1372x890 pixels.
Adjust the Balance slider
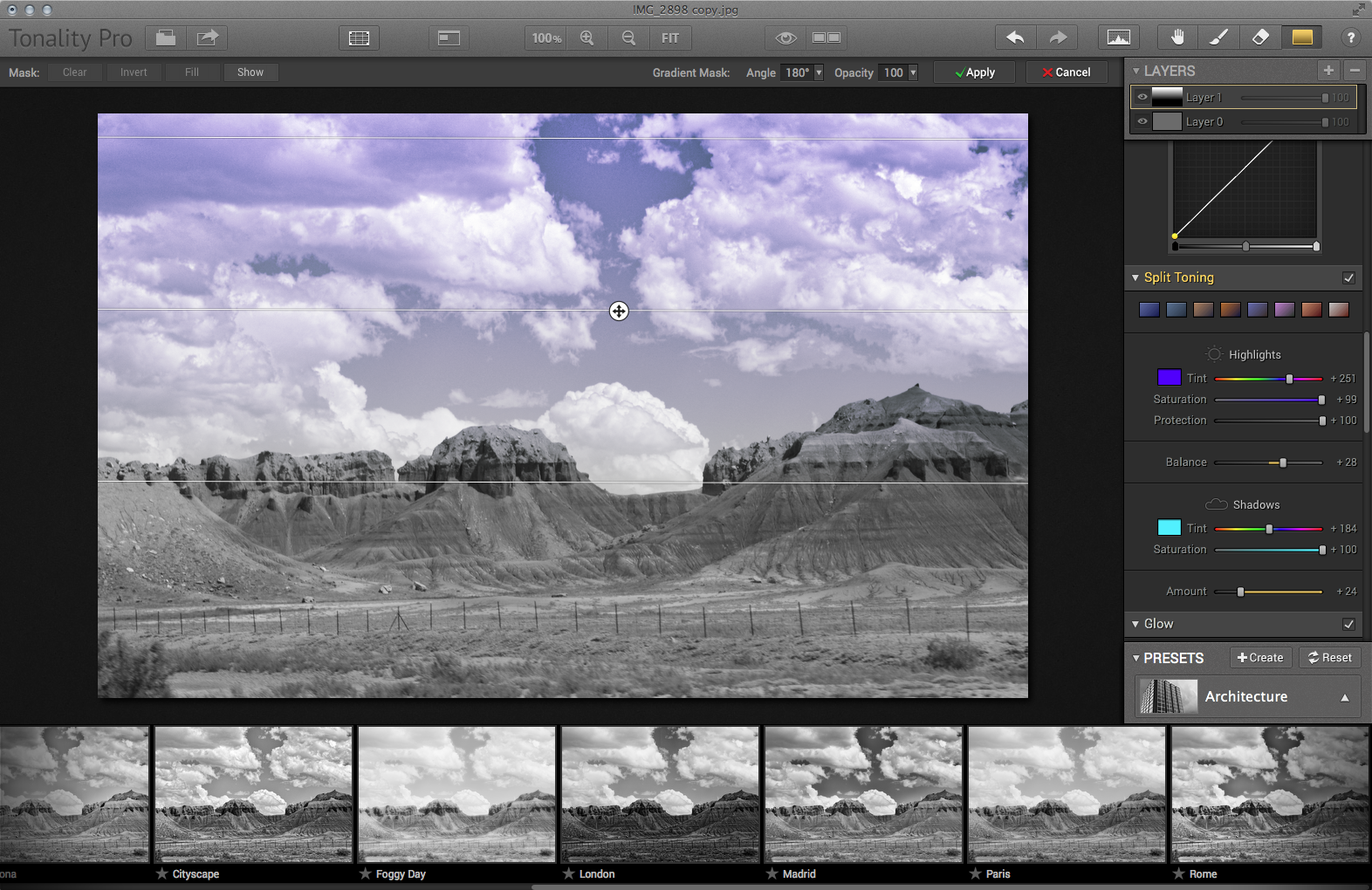pyautogui.click(x=1283, y=462)
